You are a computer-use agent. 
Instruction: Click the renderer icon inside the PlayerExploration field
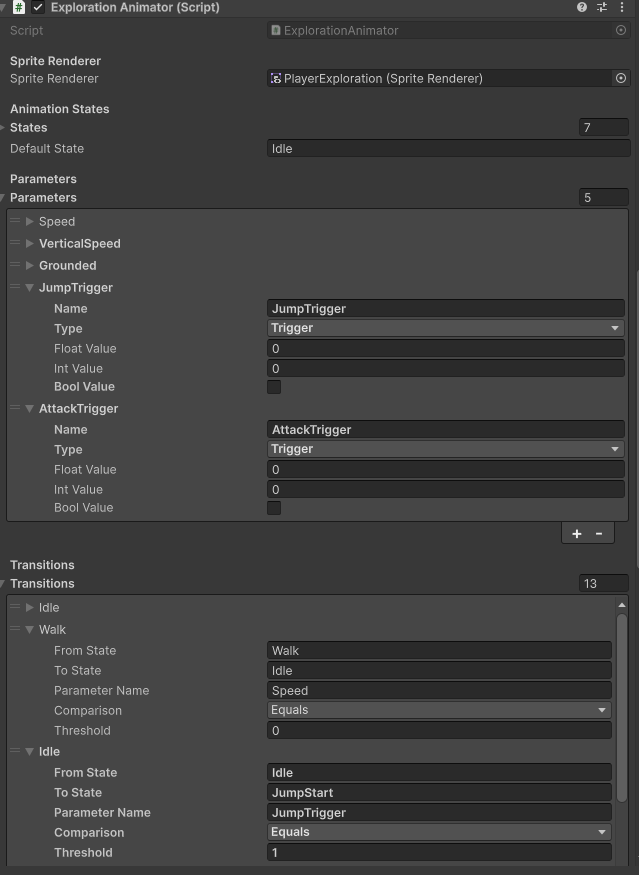pos(276,77)
